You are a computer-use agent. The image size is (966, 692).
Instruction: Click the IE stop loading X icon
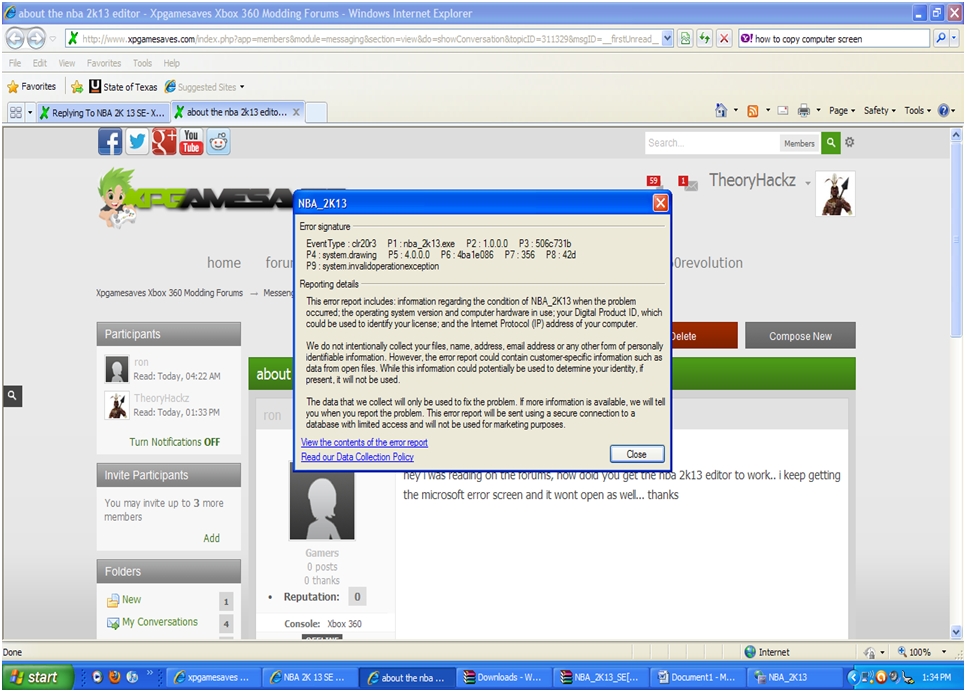[724, 39]
